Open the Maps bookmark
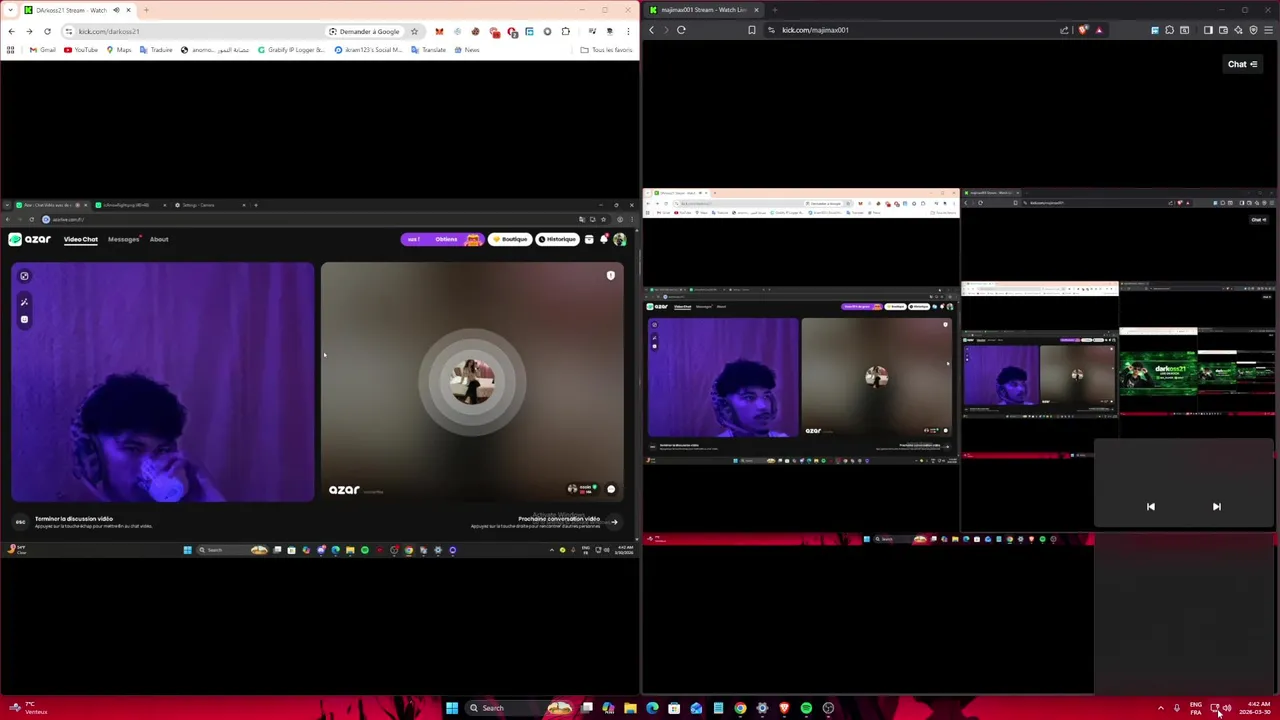 pos(118,50)
